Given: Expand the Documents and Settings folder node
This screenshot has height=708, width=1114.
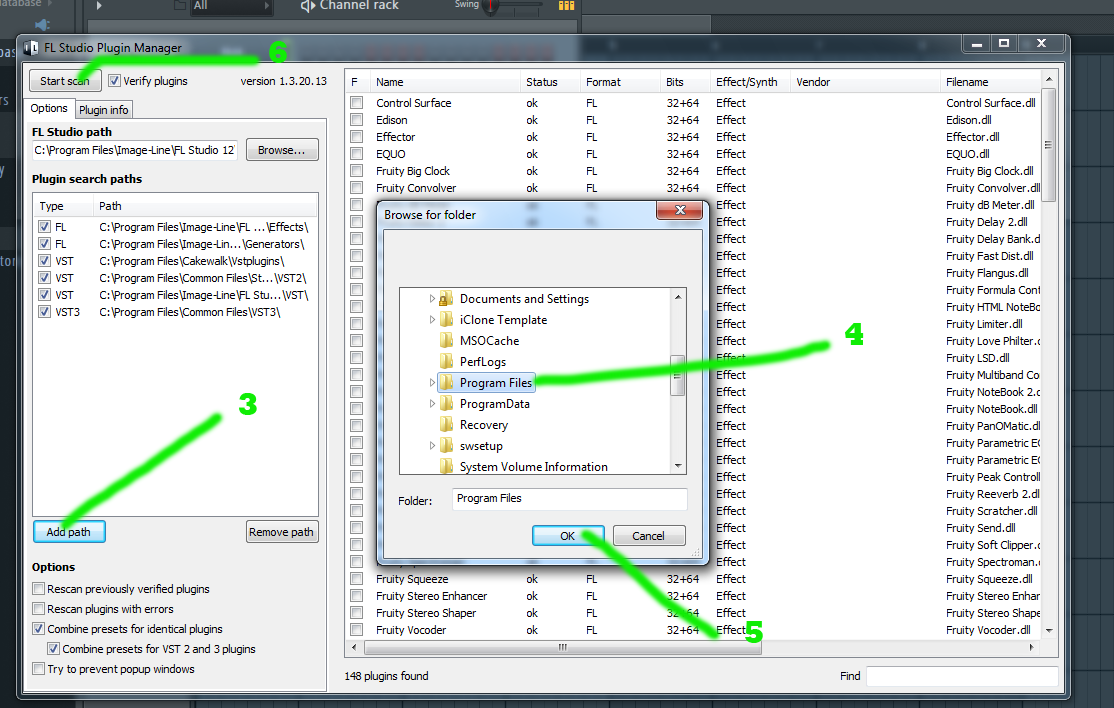Looking at the screenshot, I should tap(432, 299).
